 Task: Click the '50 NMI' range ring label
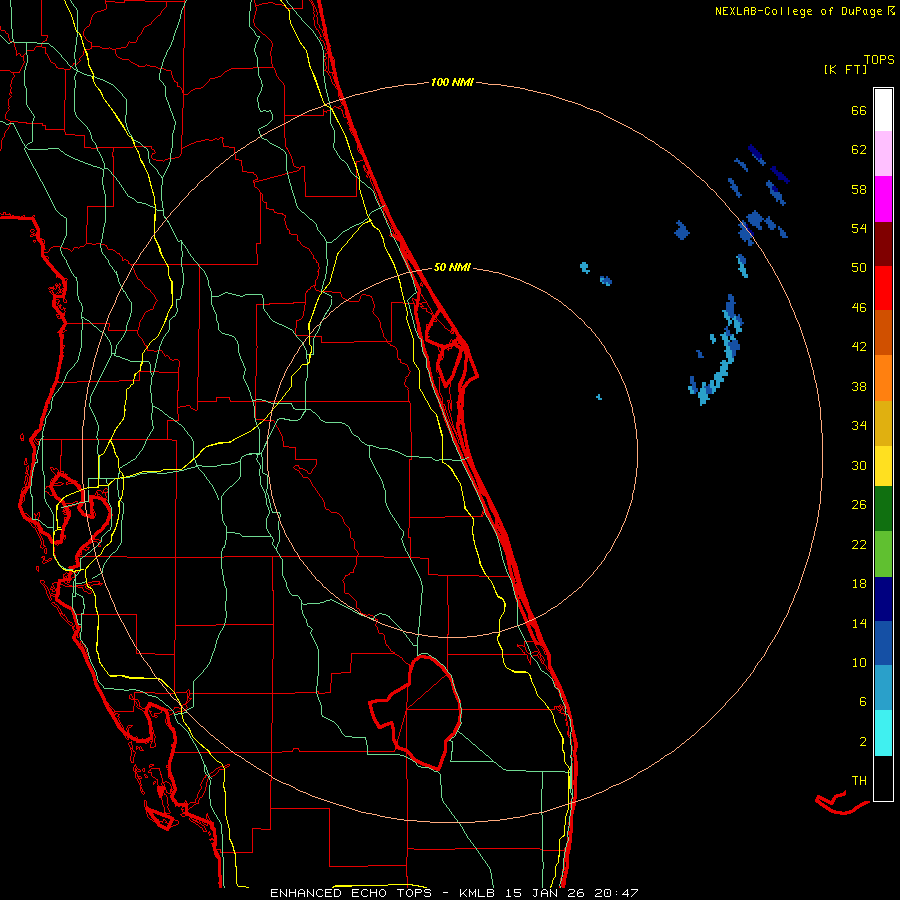452,267
